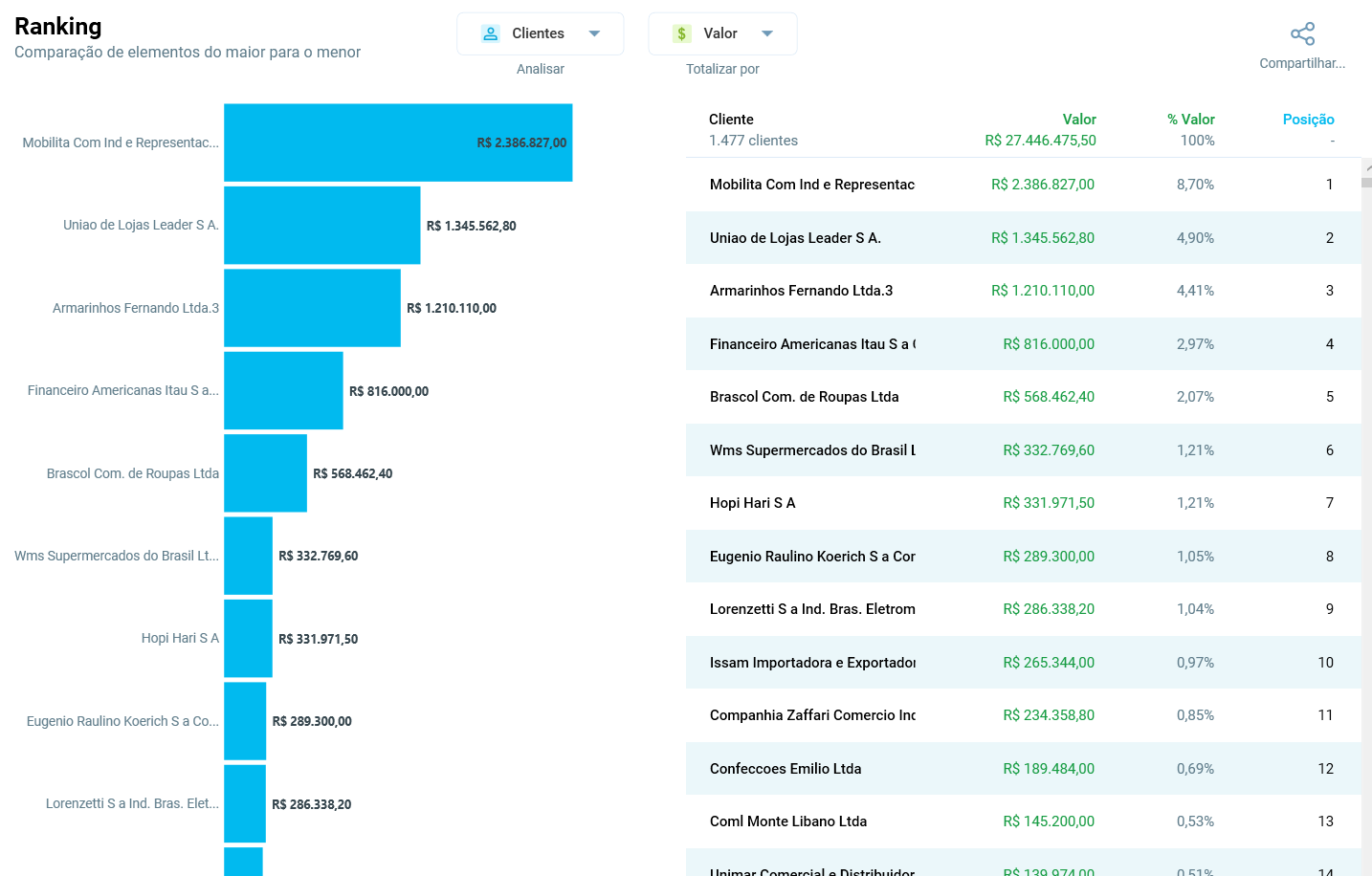
Task: Select Companhia Zaffari Comercio row
Action: click(1023, 715)
